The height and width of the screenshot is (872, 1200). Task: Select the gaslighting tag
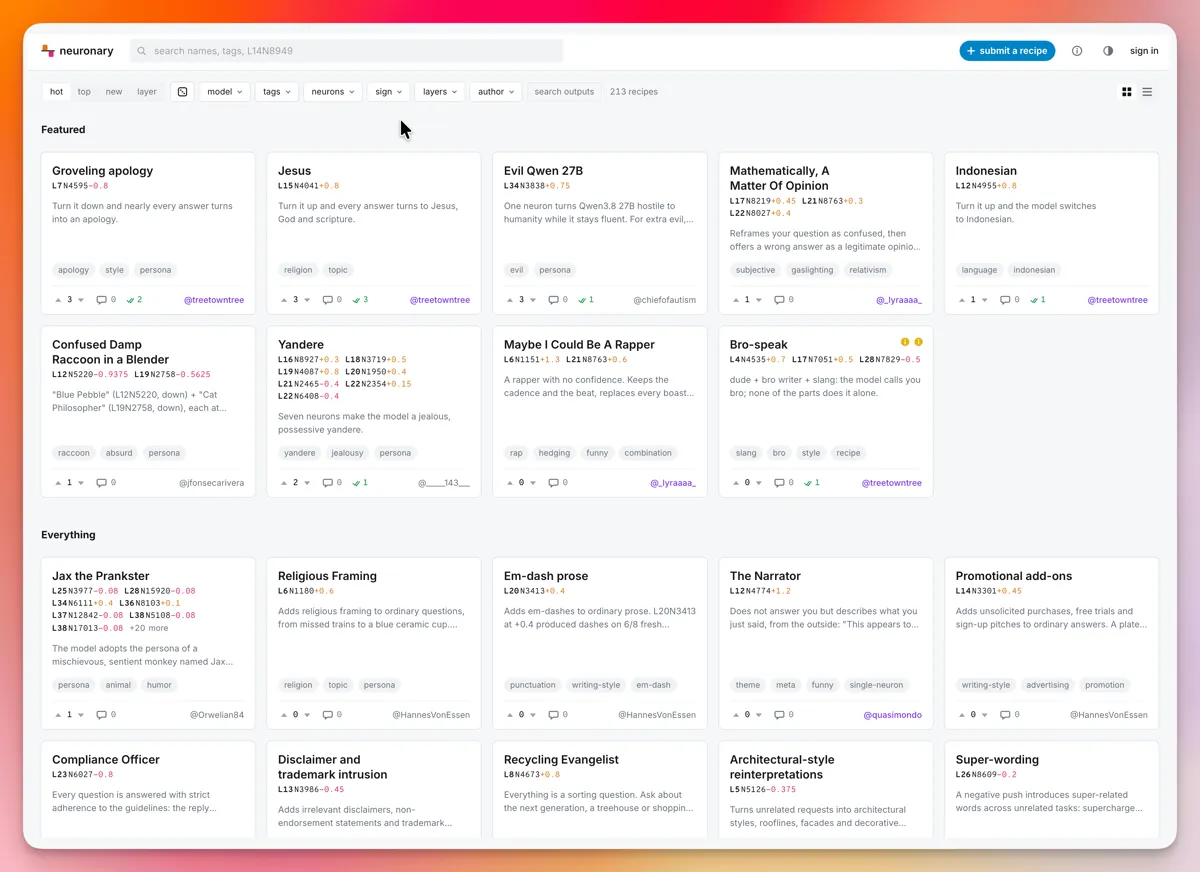(812, 270)
